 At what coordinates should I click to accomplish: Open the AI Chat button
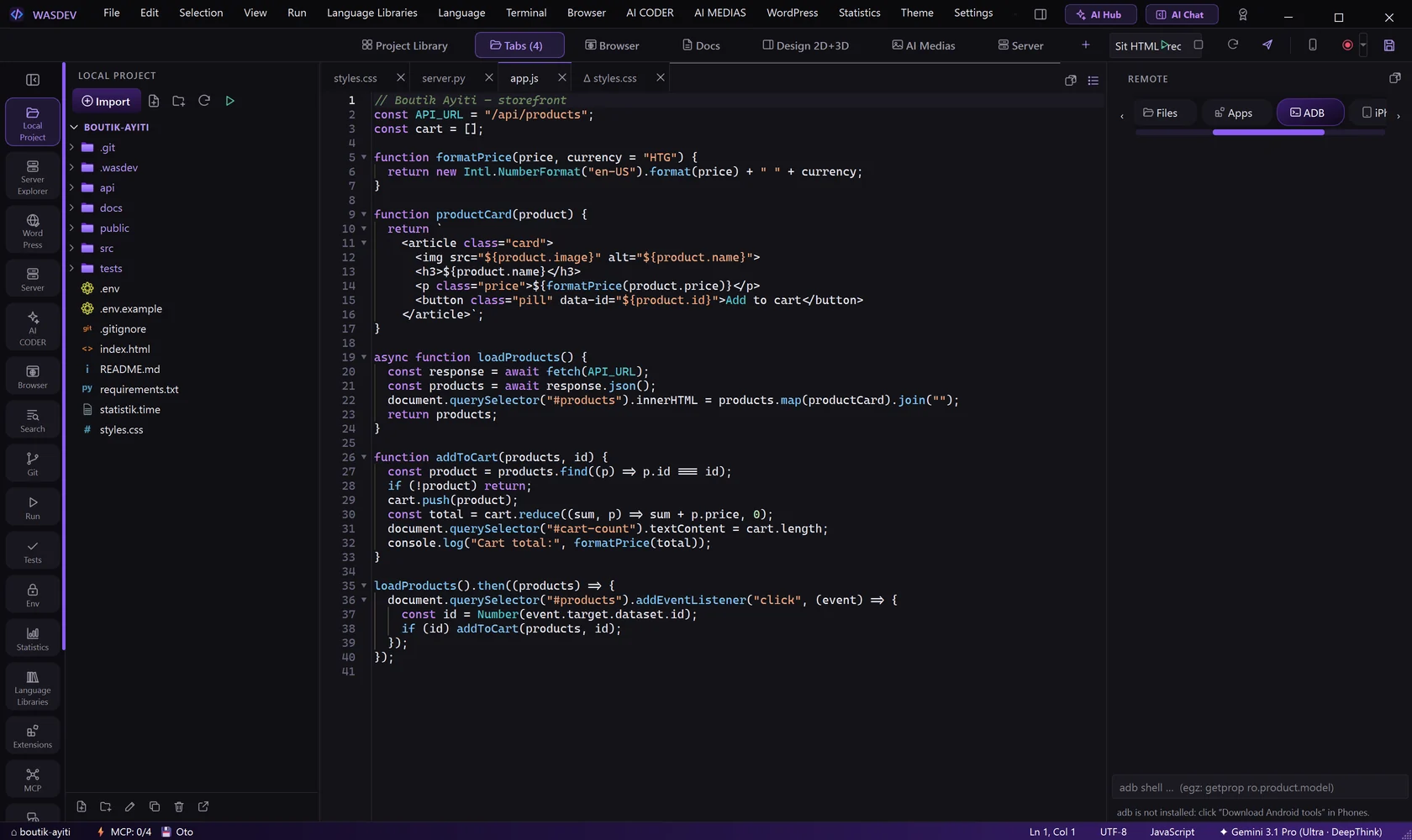(1181, 14)
